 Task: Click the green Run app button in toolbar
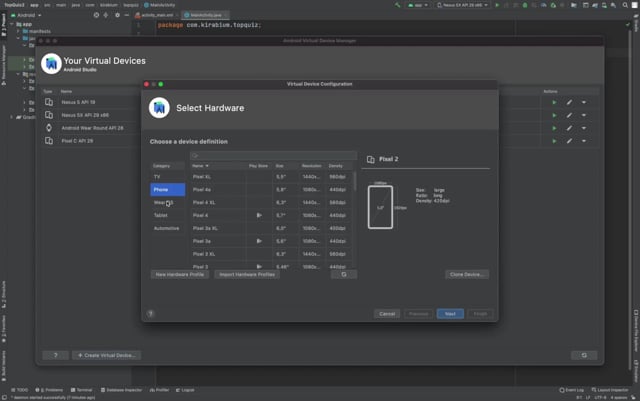497,5
